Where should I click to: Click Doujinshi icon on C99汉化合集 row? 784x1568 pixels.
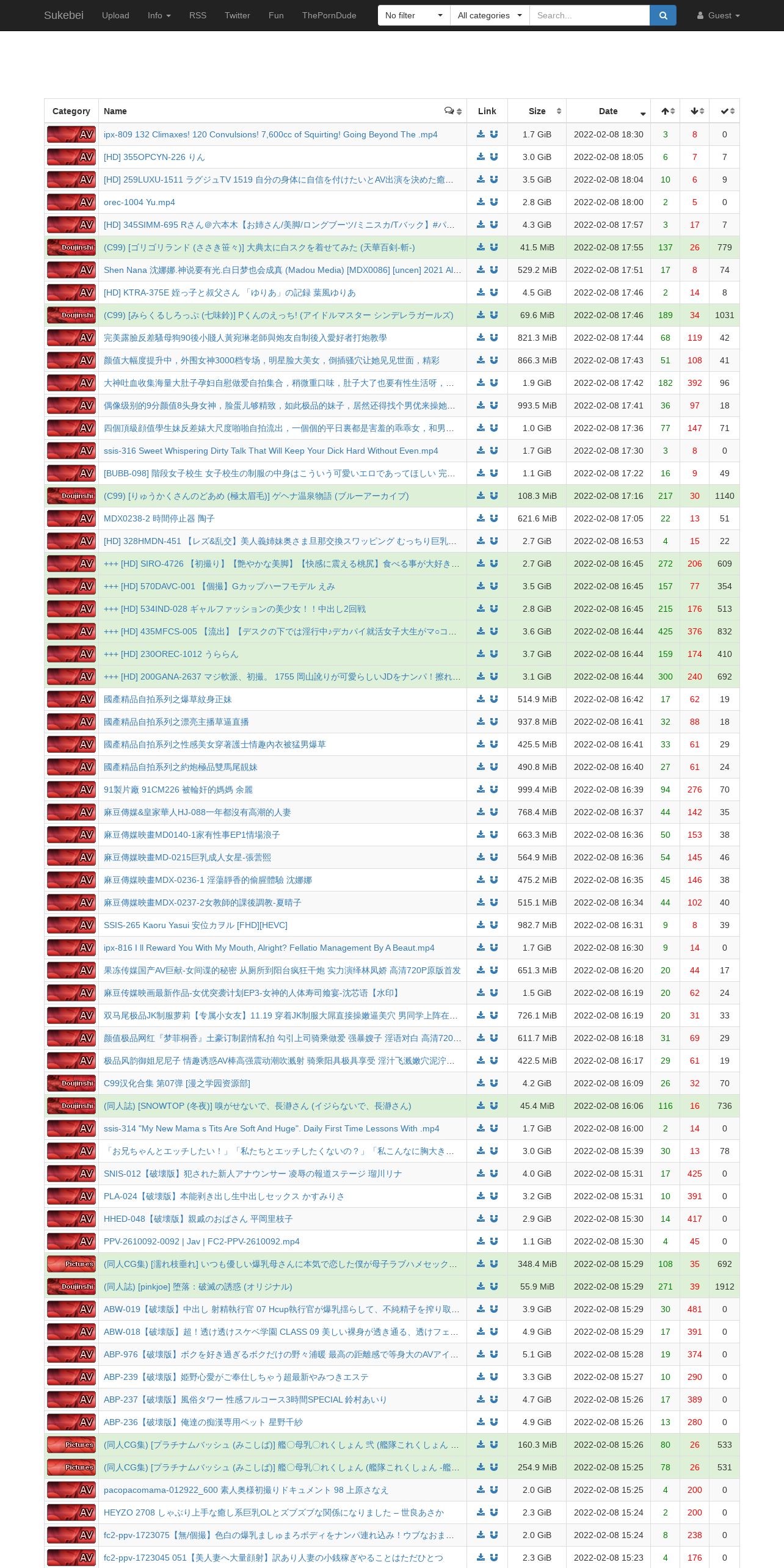[71, 1083]
